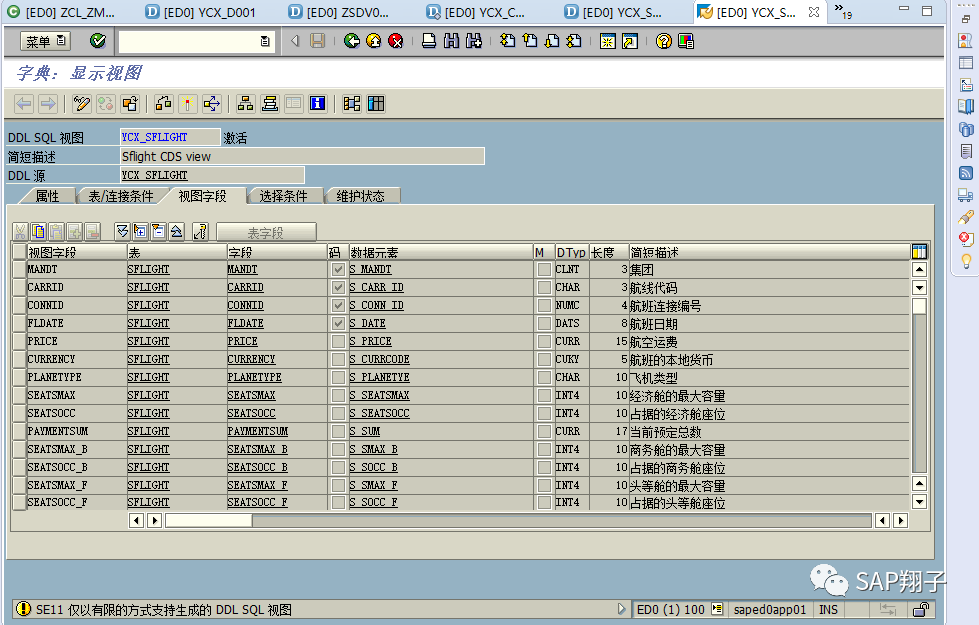This screenshot has width=979, height=625.
Task: Toggle key checkbox for PRICE row
Action: [338, 342]
